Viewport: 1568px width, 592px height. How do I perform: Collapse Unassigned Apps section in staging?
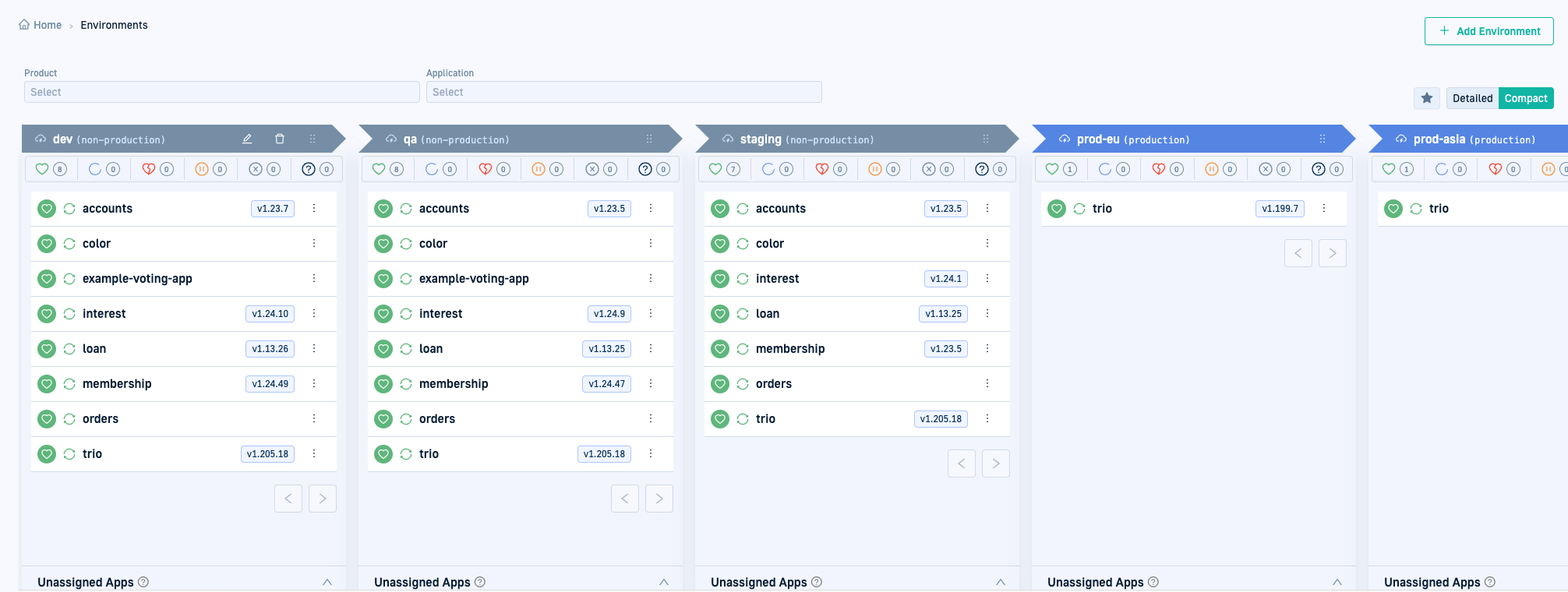coord(1000,582)
